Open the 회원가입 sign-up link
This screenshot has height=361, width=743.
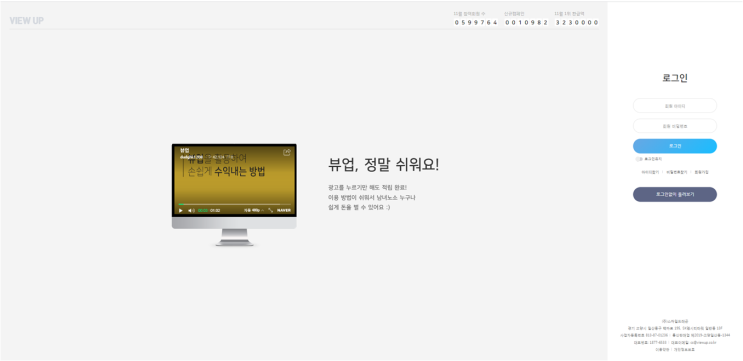pos(701,172)
